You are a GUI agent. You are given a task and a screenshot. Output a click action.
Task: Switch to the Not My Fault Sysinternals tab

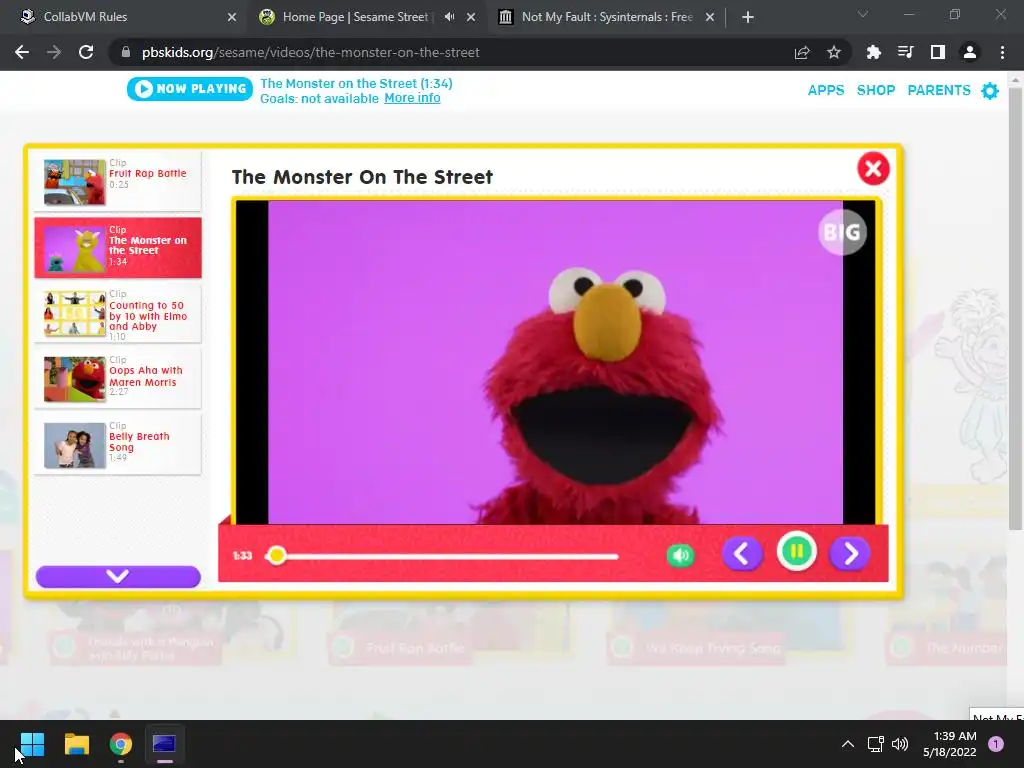tap(607, 17)
